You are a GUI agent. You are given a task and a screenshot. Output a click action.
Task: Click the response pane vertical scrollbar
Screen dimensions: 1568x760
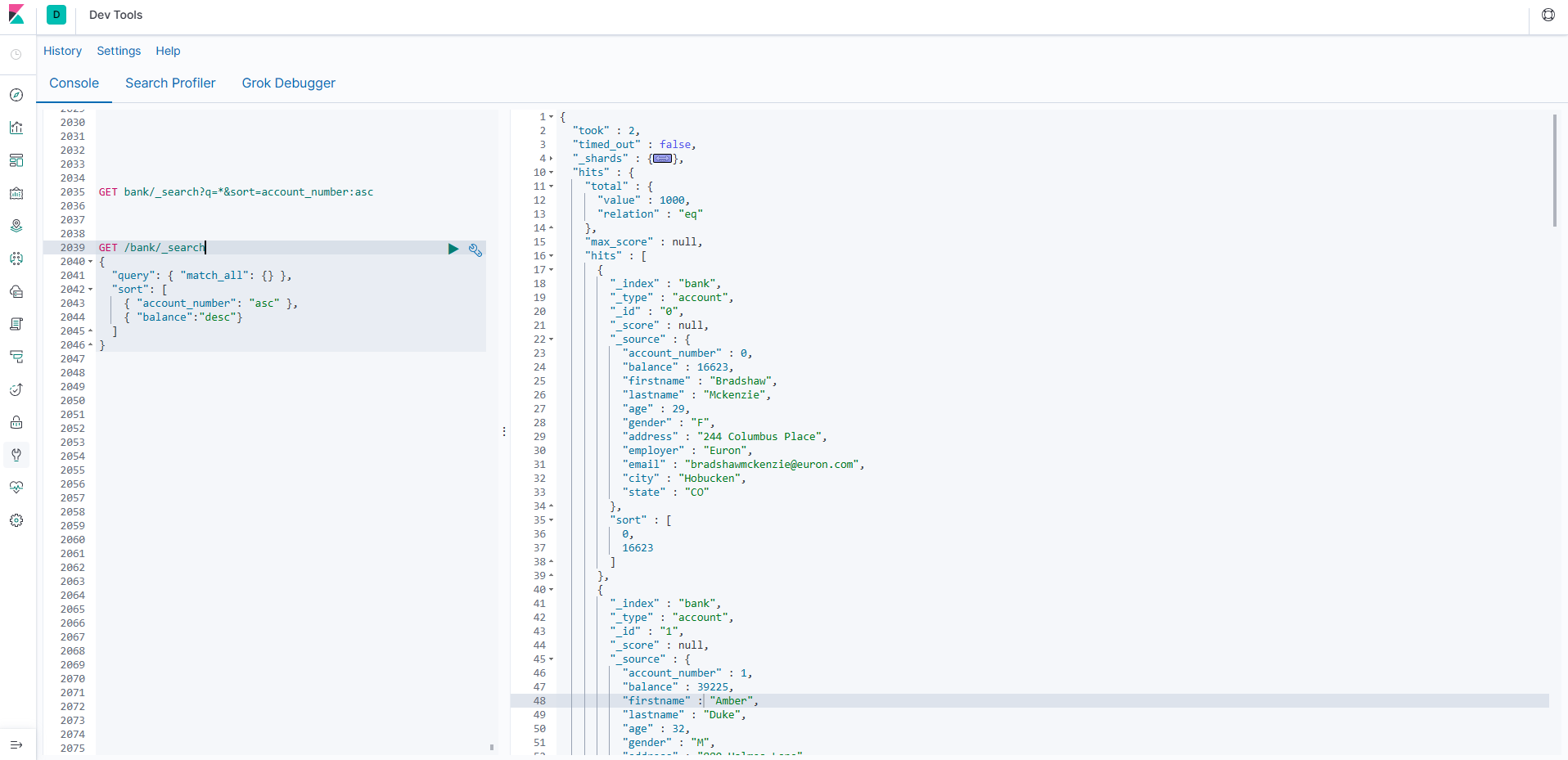[1554, 170]
